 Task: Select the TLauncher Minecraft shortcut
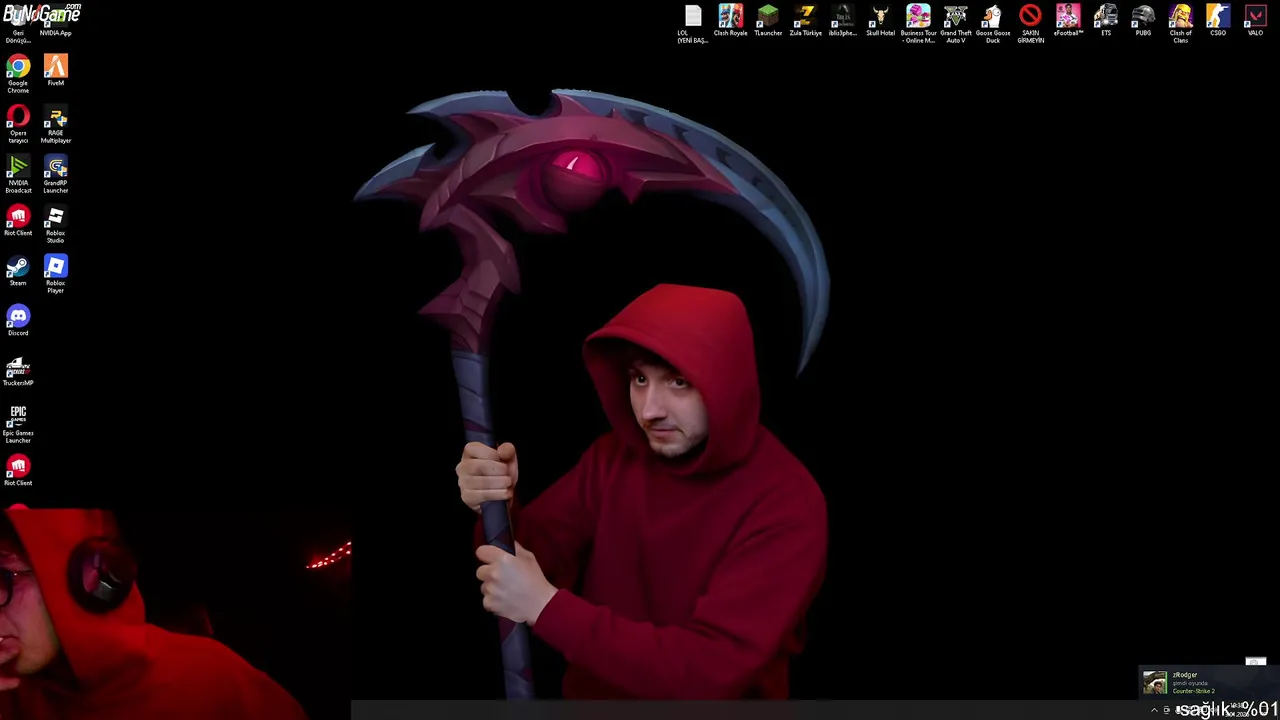768,21
